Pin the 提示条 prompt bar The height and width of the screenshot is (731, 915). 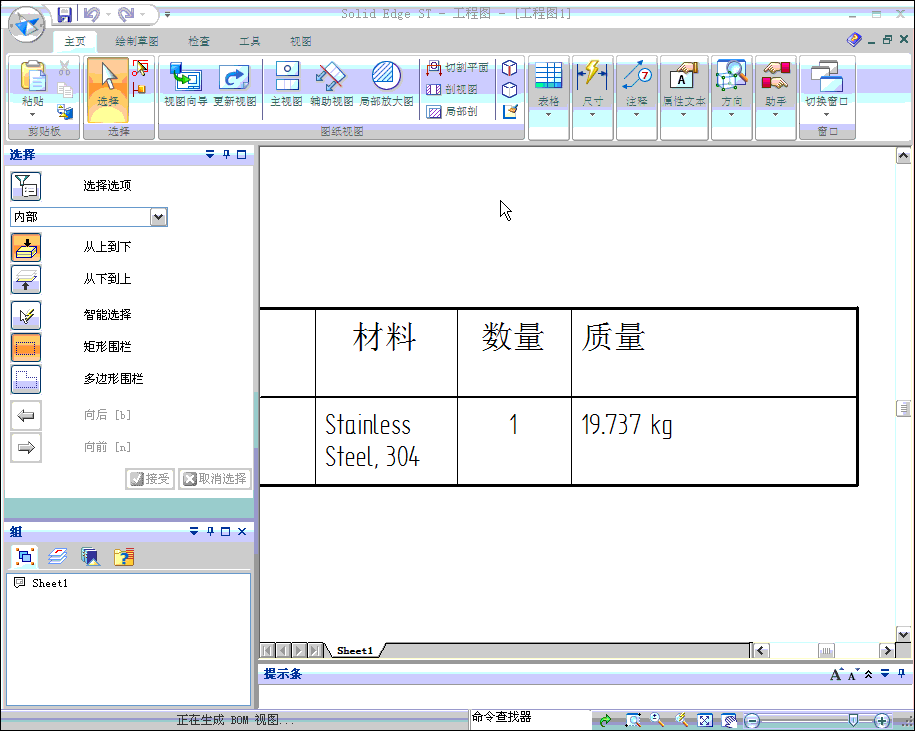(x=902, y=674)
